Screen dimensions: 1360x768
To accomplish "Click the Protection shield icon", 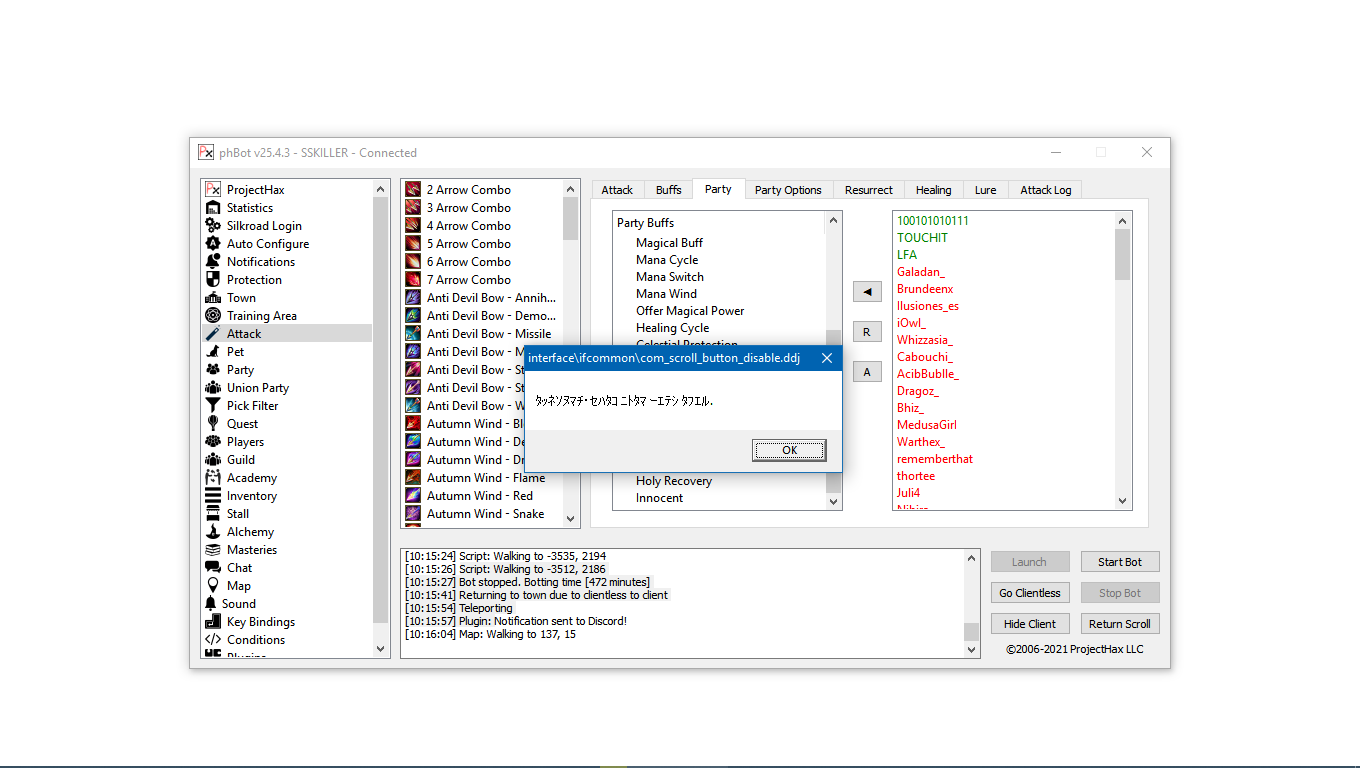I will [x=212, y=280].
